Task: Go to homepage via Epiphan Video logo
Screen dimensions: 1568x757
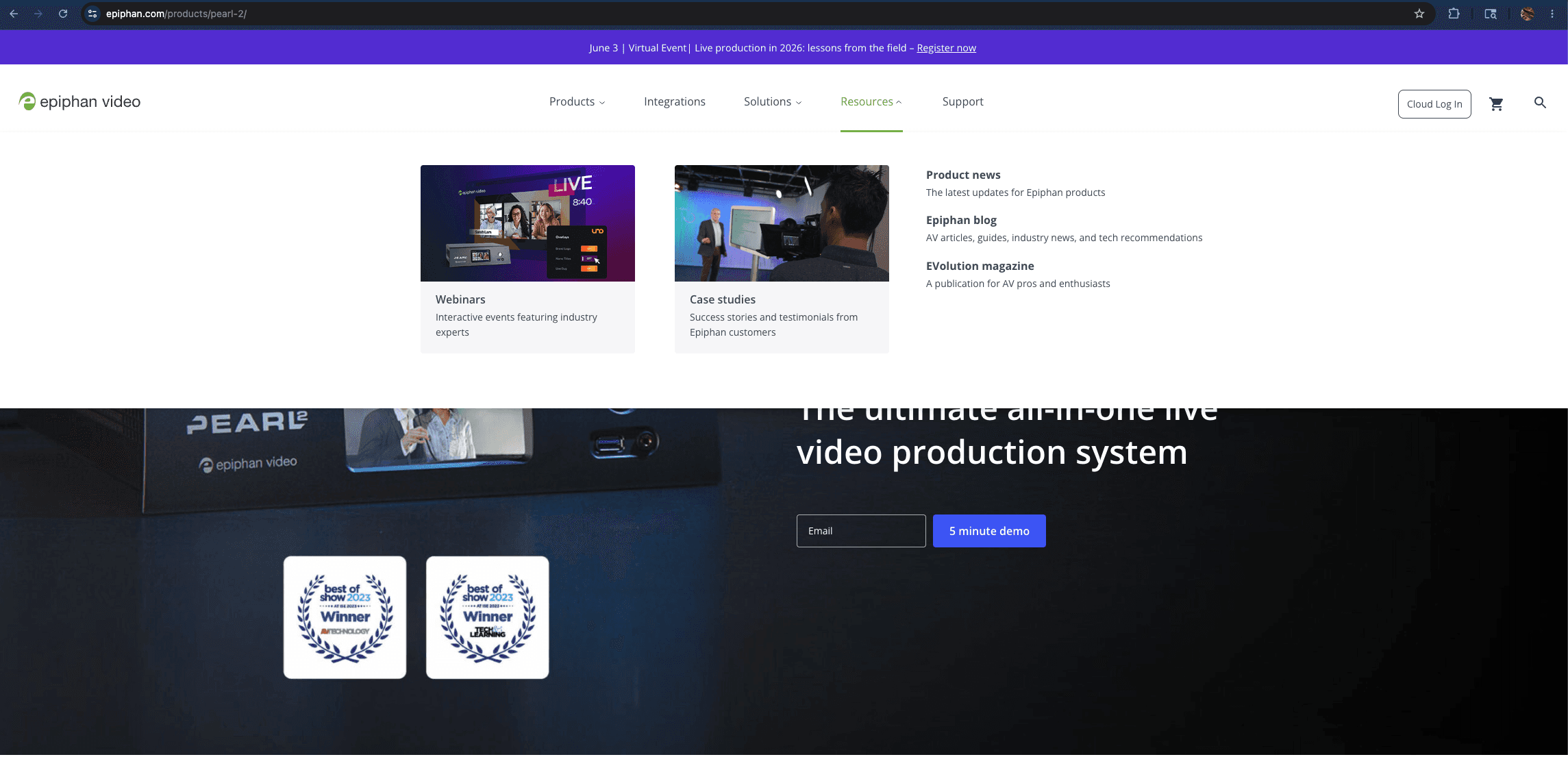Action: coord(79,101)
